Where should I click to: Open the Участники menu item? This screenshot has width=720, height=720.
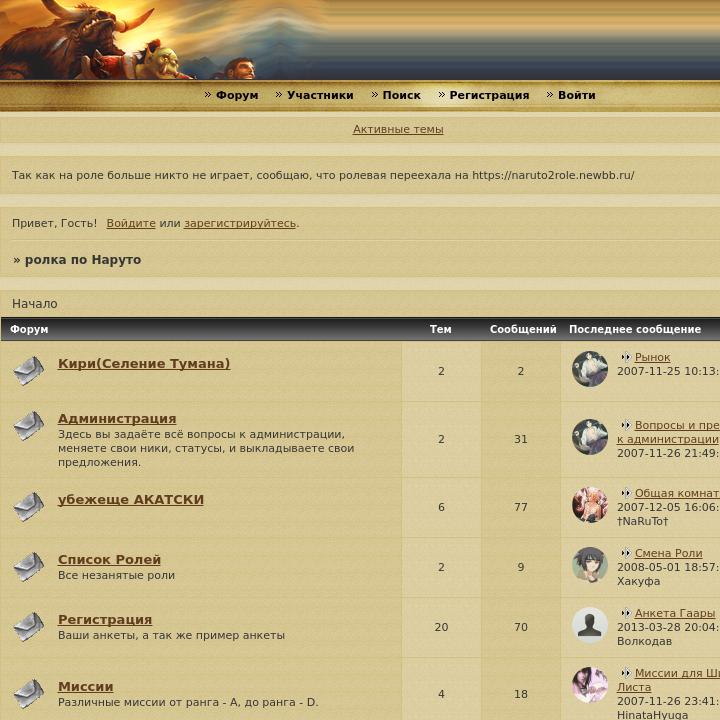320,95
